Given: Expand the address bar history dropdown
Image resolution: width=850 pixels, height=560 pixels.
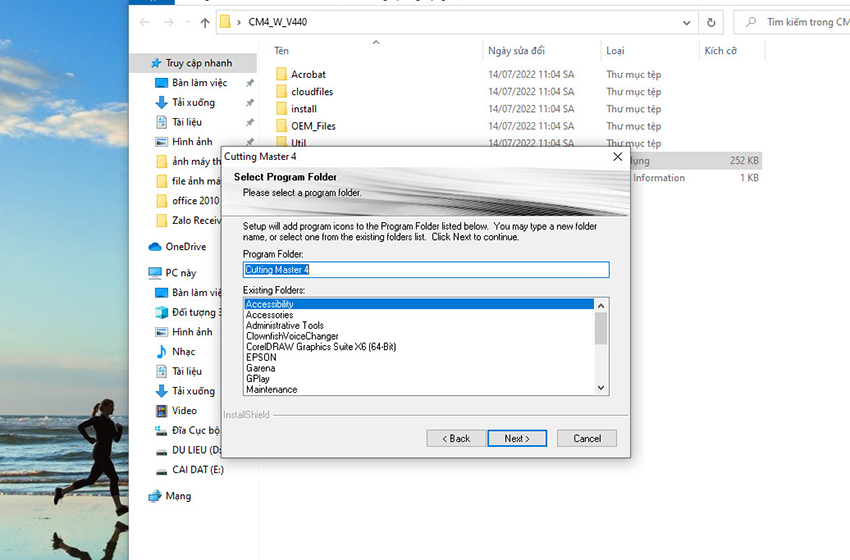Looking at the screenshot, I should tap(686, 22).
